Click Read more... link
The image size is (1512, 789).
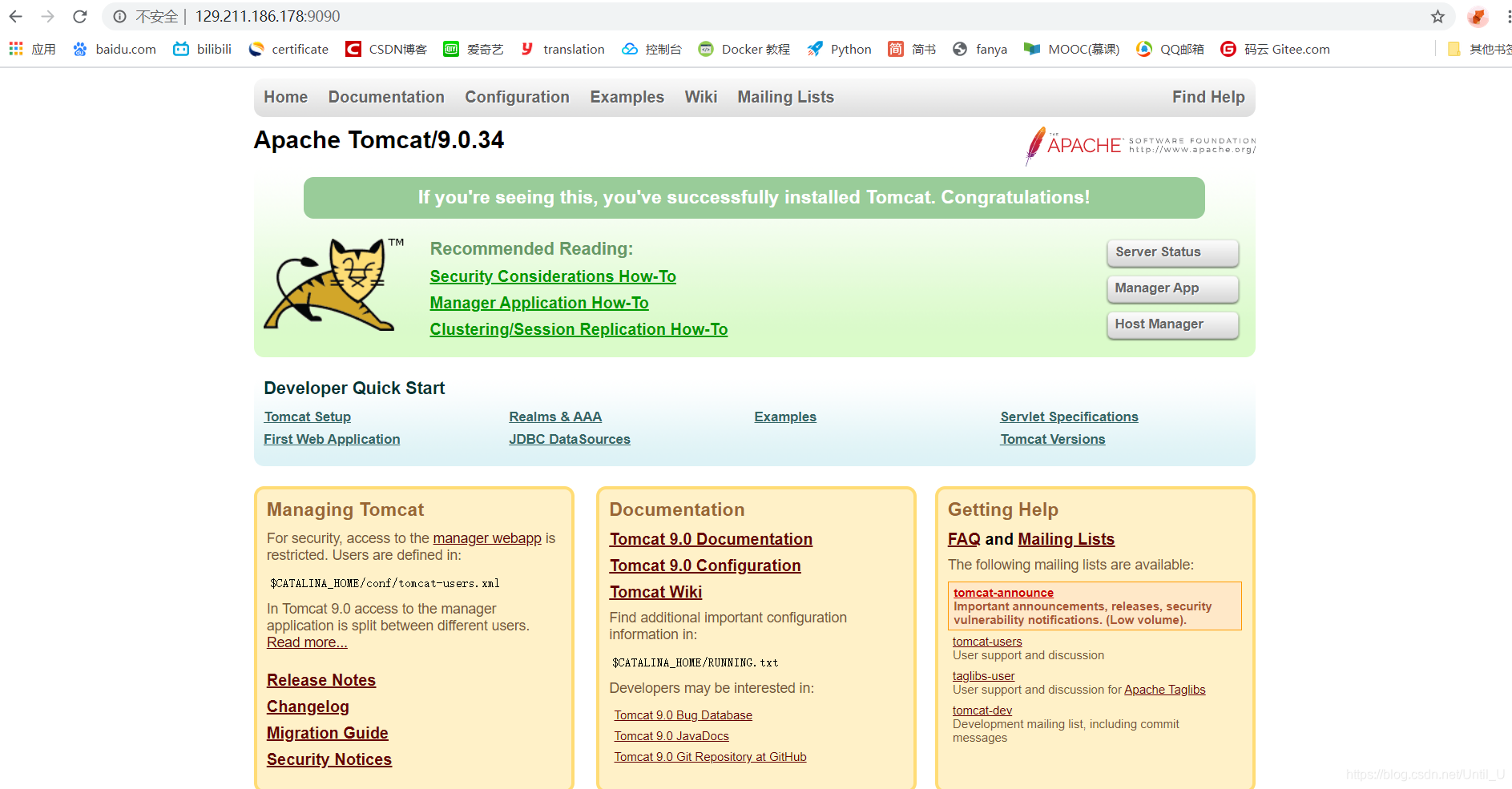307,642
